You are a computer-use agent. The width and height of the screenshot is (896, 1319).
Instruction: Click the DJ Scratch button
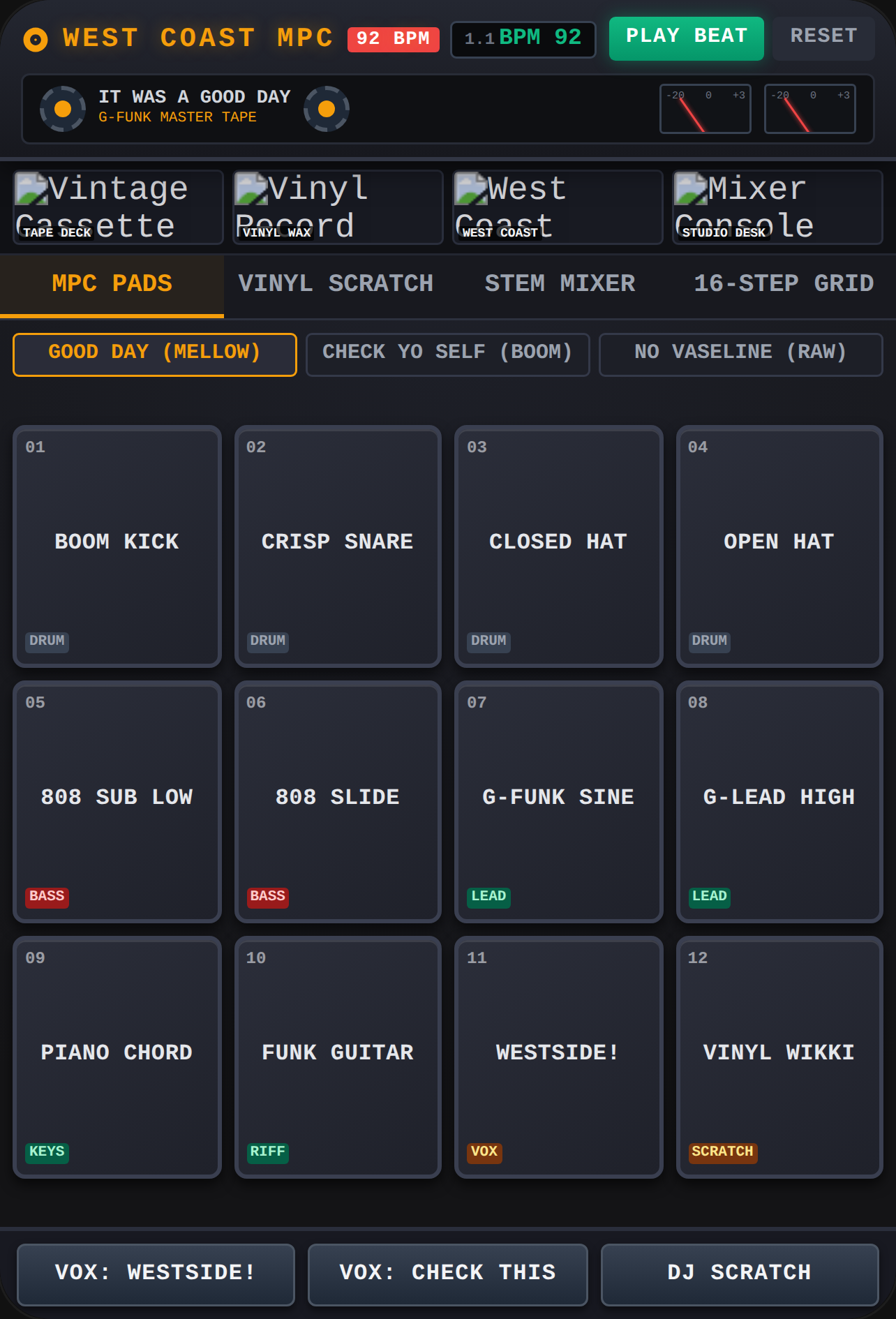(740, 1274)
